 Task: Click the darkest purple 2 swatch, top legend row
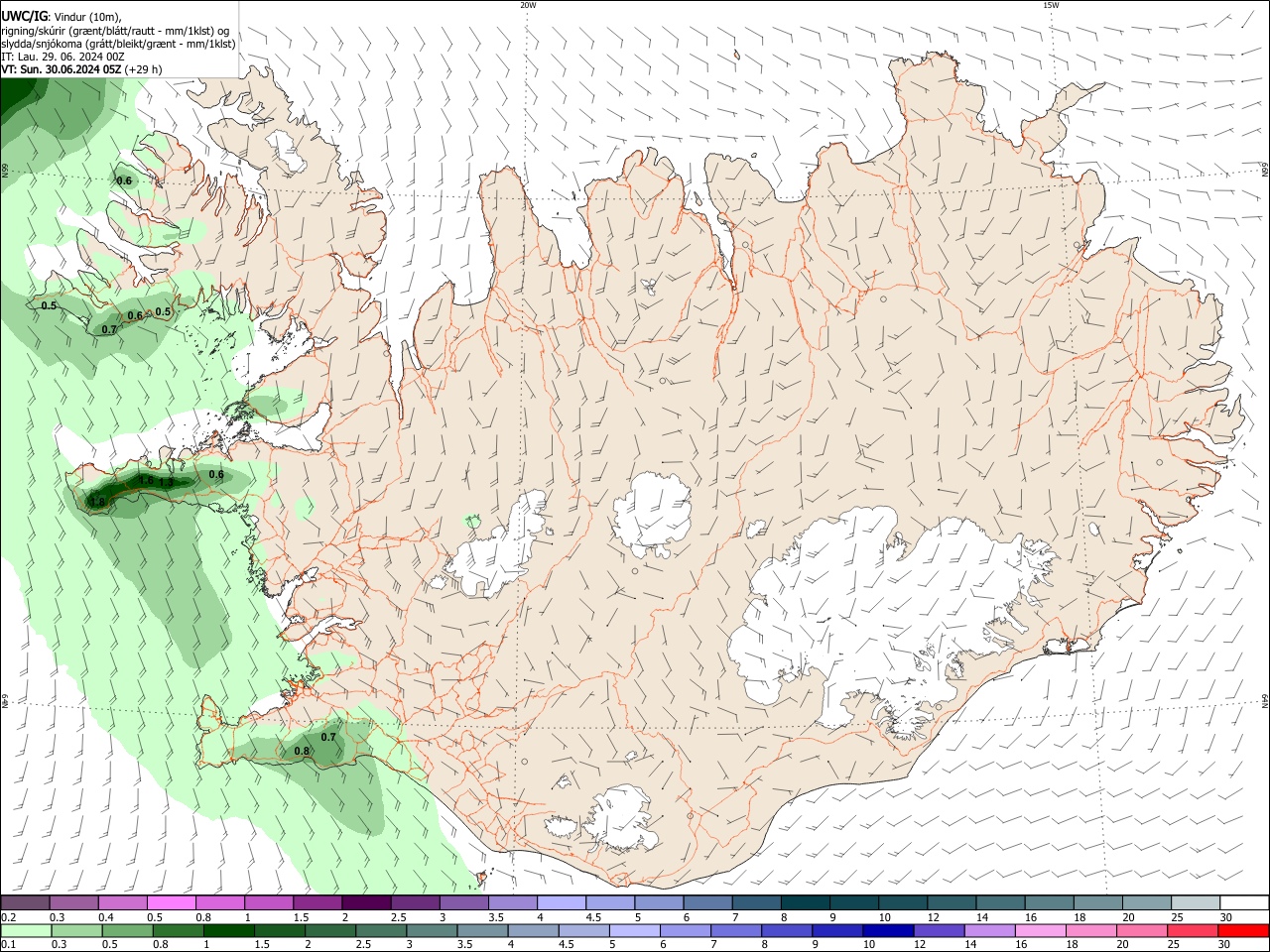click(x=366, y=902)
